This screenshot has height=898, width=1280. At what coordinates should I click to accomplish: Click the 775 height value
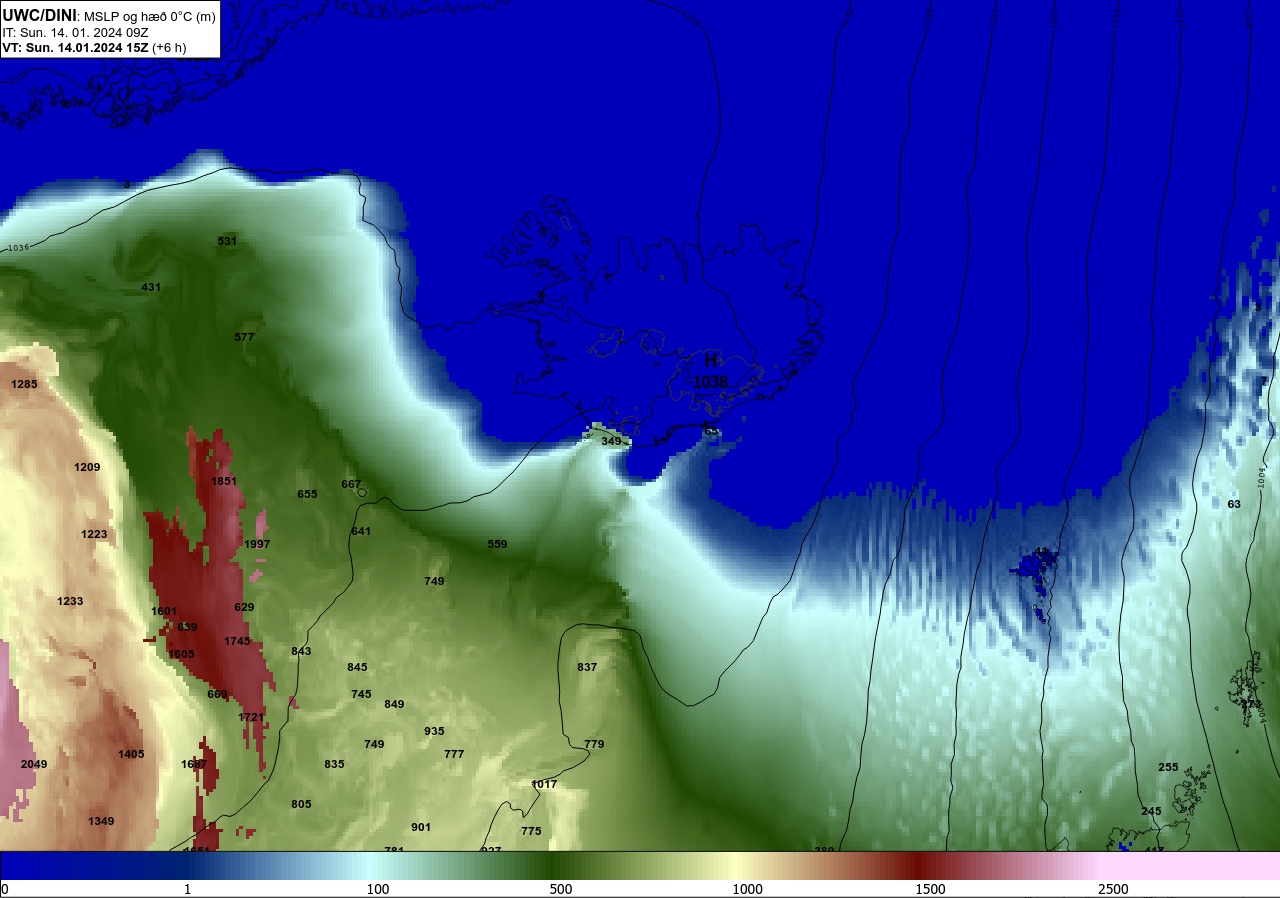(x=531, y=831)
